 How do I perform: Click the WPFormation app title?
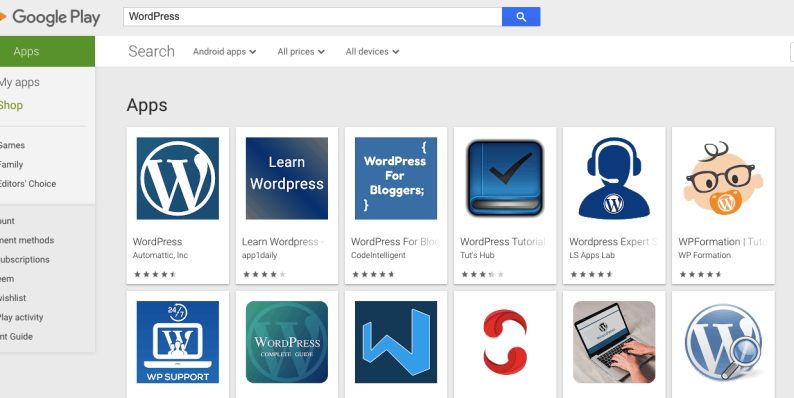[723, 242]
